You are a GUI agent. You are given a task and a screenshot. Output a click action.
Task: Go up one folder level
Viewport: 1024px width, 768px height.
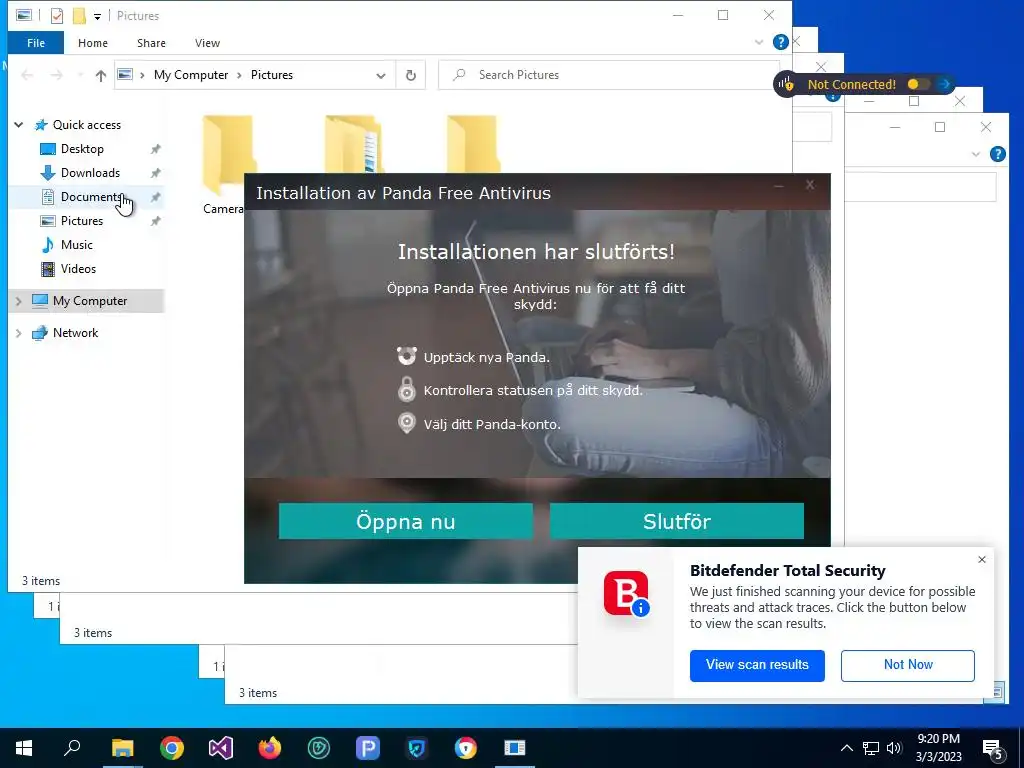coord(101,75)
